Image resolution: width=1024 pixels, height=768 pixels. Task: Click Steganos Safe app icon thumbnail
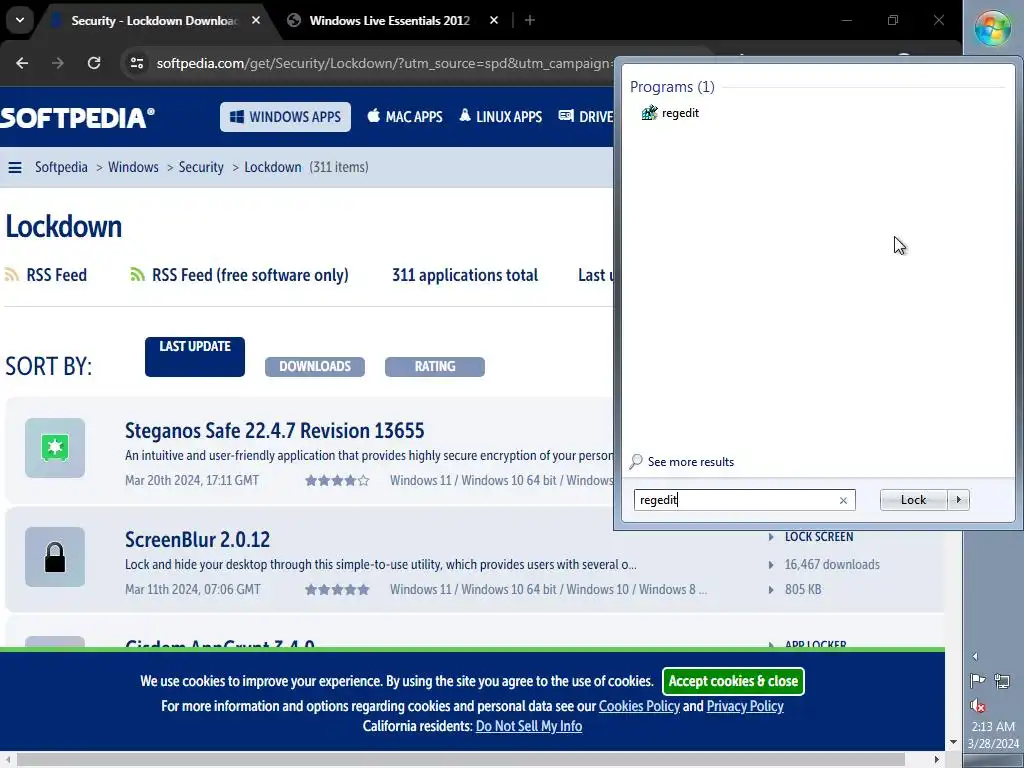[x=55, y=448]
